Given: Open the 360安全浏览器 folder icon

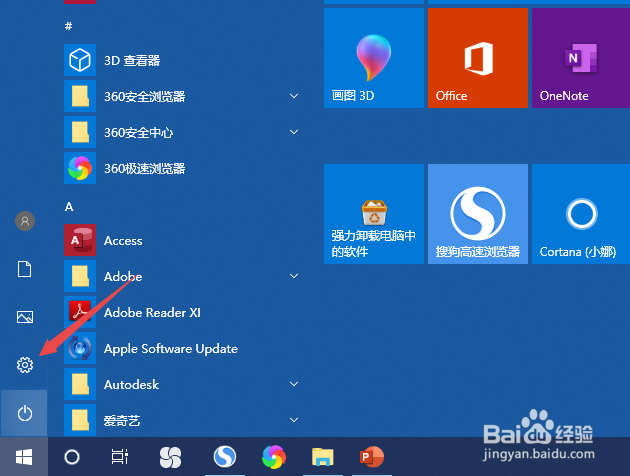Looking at the screenshot, I should coord(80,96).
